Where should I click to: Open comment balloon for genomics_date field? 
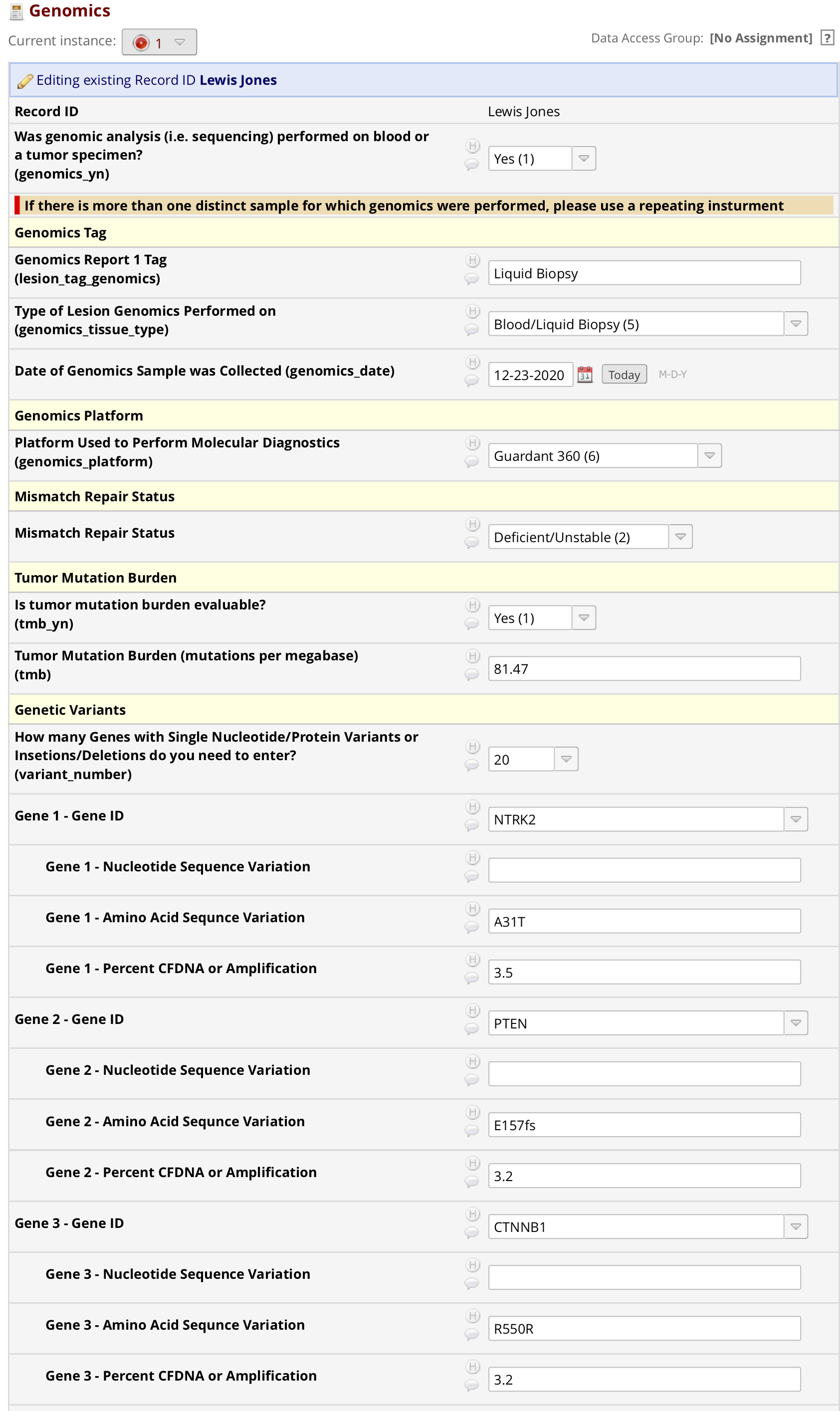click(x=471, y=381)
